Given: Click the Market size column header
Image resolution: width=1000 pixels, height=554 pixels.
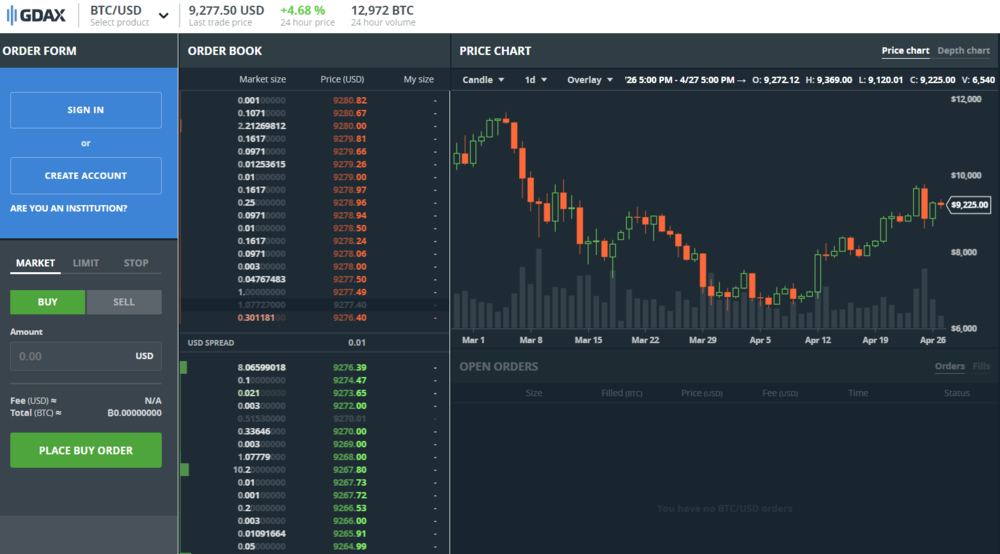Looking at the screenshot, I should click(x=262, y=80).
